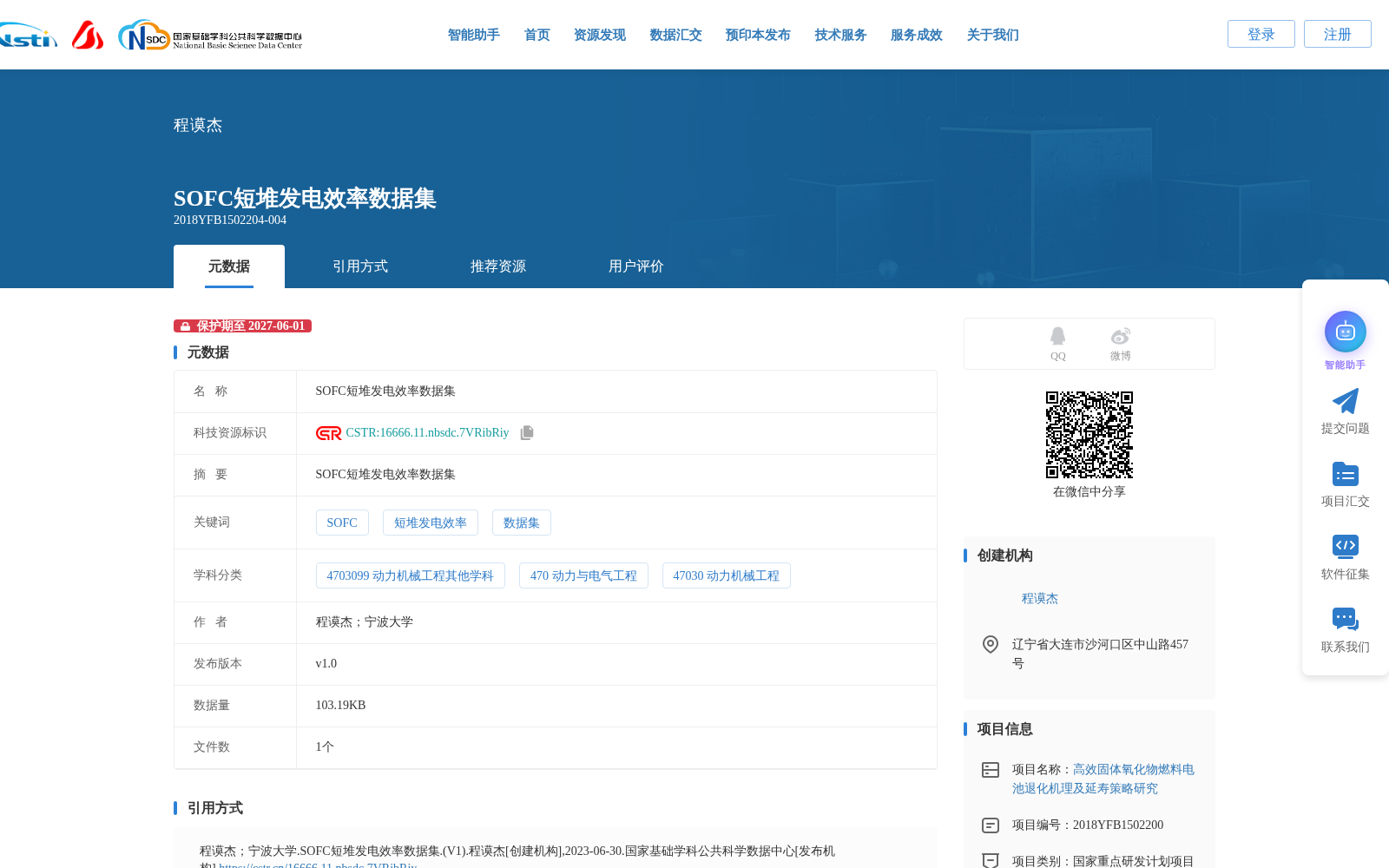Click the 软件征集 code icon
1389x868 pixels.
click(1346, 546)
